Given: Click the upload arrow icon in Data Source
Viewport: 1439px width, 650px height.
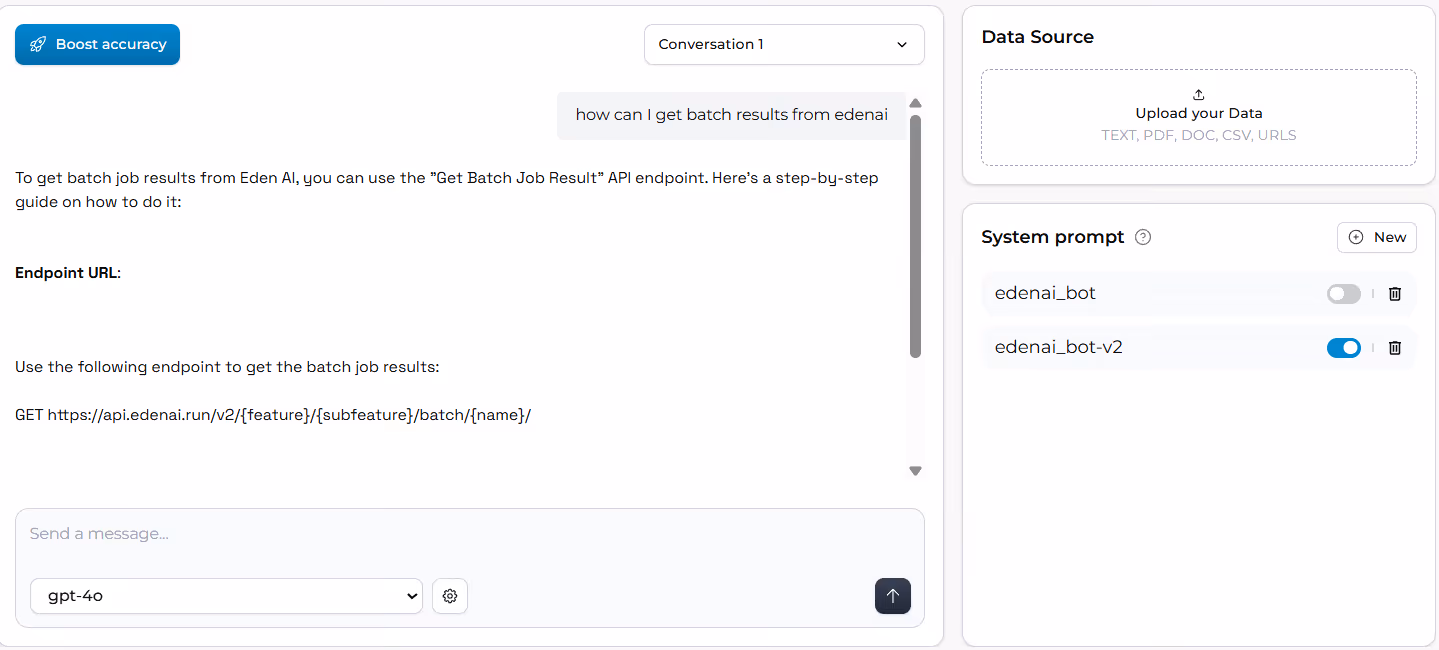Looking at the screenshot, I should tap(1199, 95).
